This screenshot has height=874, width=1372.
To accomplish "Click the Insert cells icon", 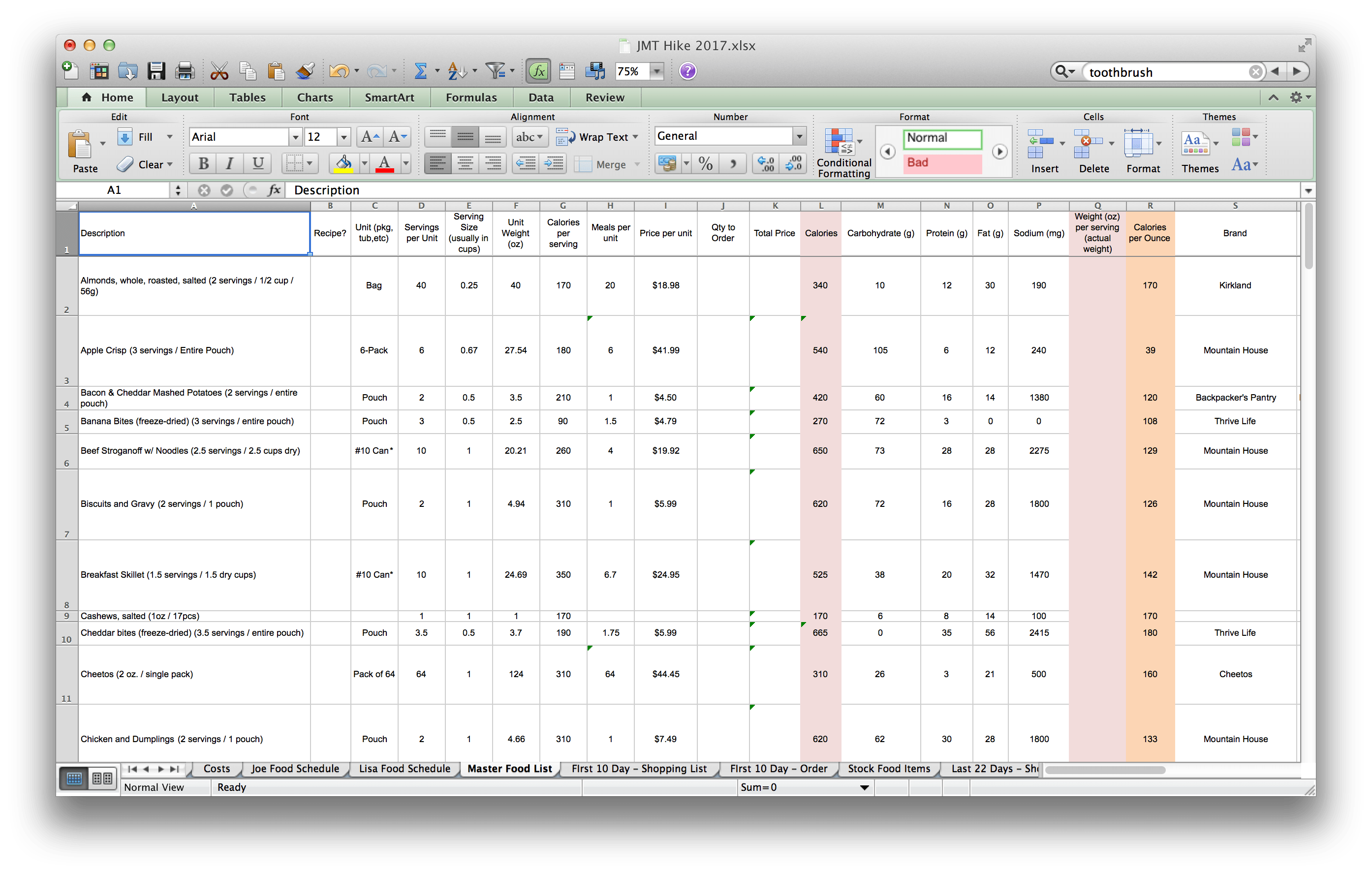I will (1040, 144).
